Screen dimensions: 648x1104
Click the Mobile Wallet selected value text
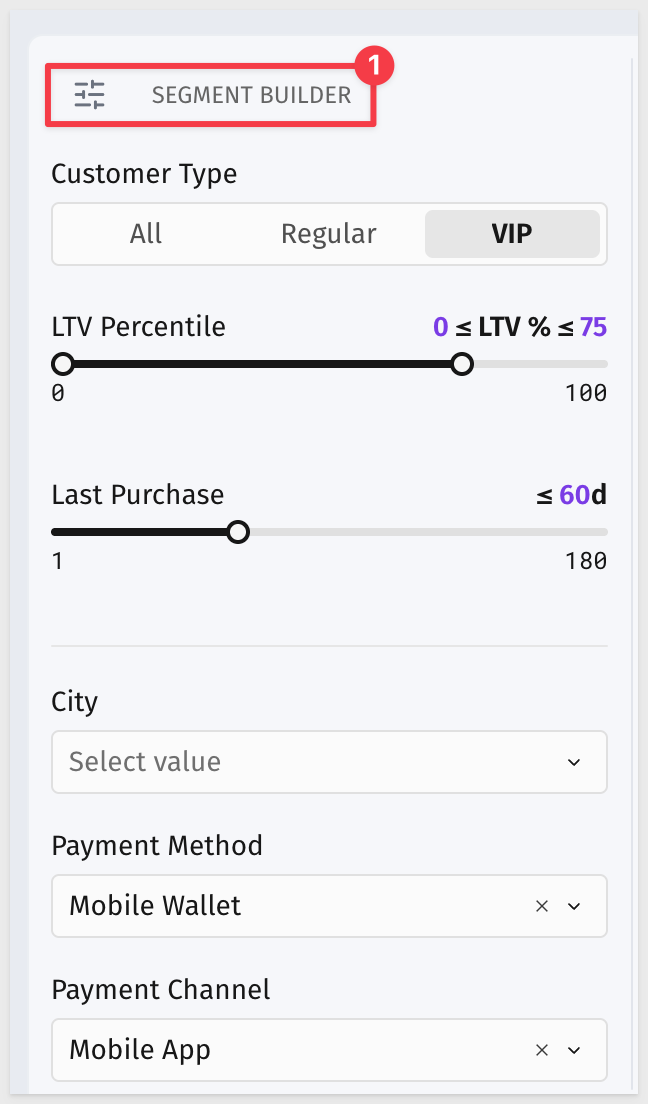tap(155, 905)
